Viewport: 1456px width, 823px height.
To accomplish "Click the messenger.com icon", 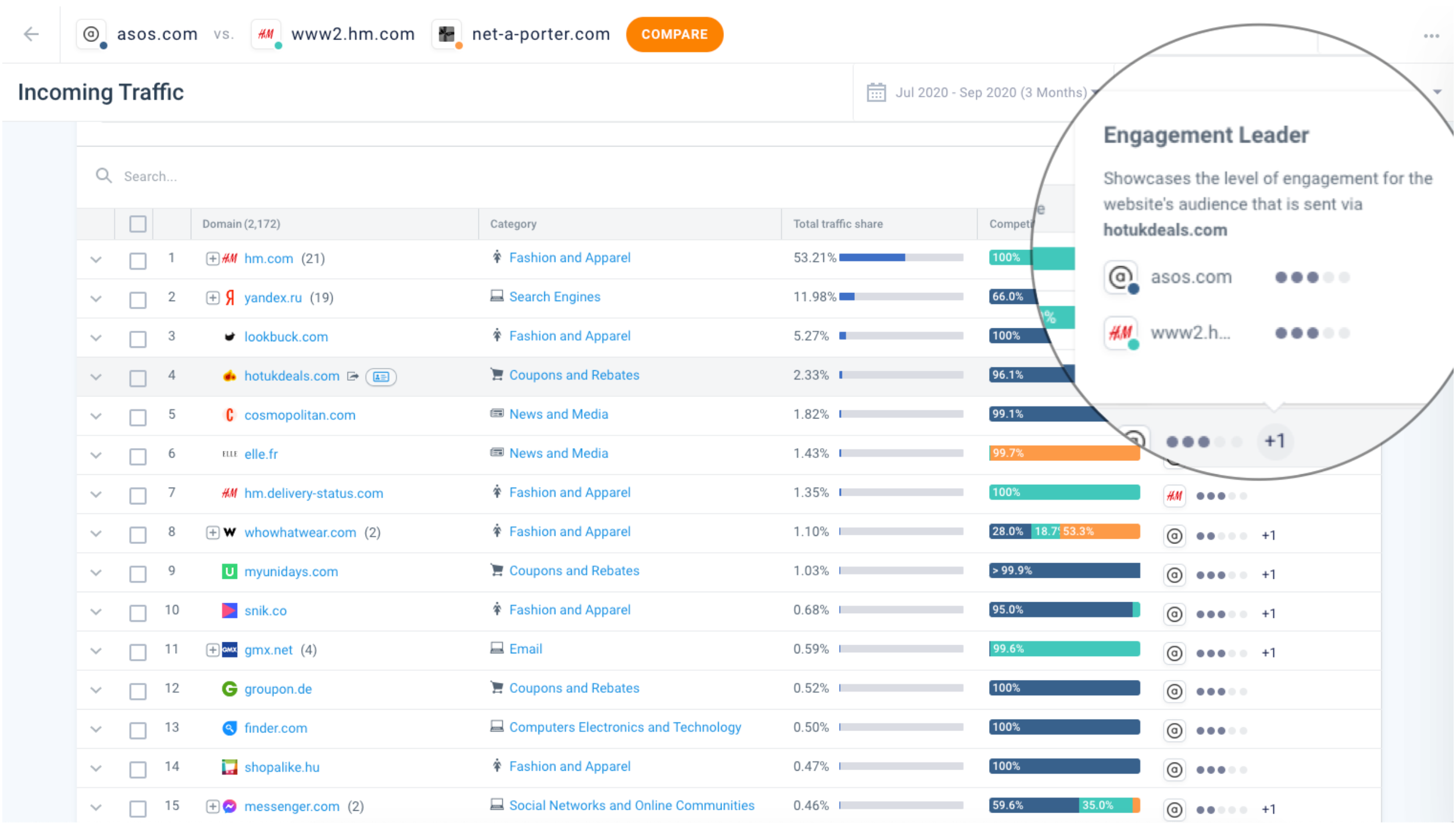I will point(230,806).
